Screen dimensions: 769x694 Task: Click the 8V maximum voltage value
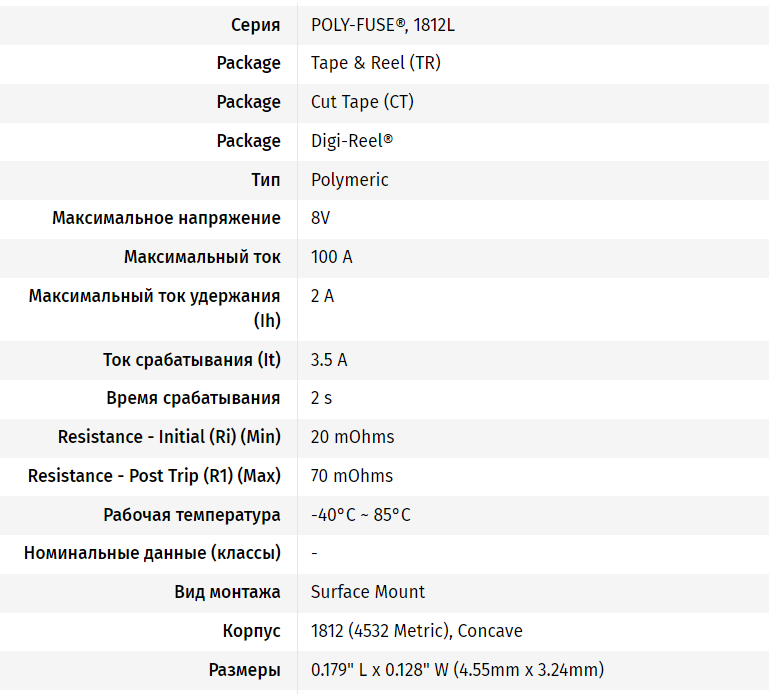320,218
